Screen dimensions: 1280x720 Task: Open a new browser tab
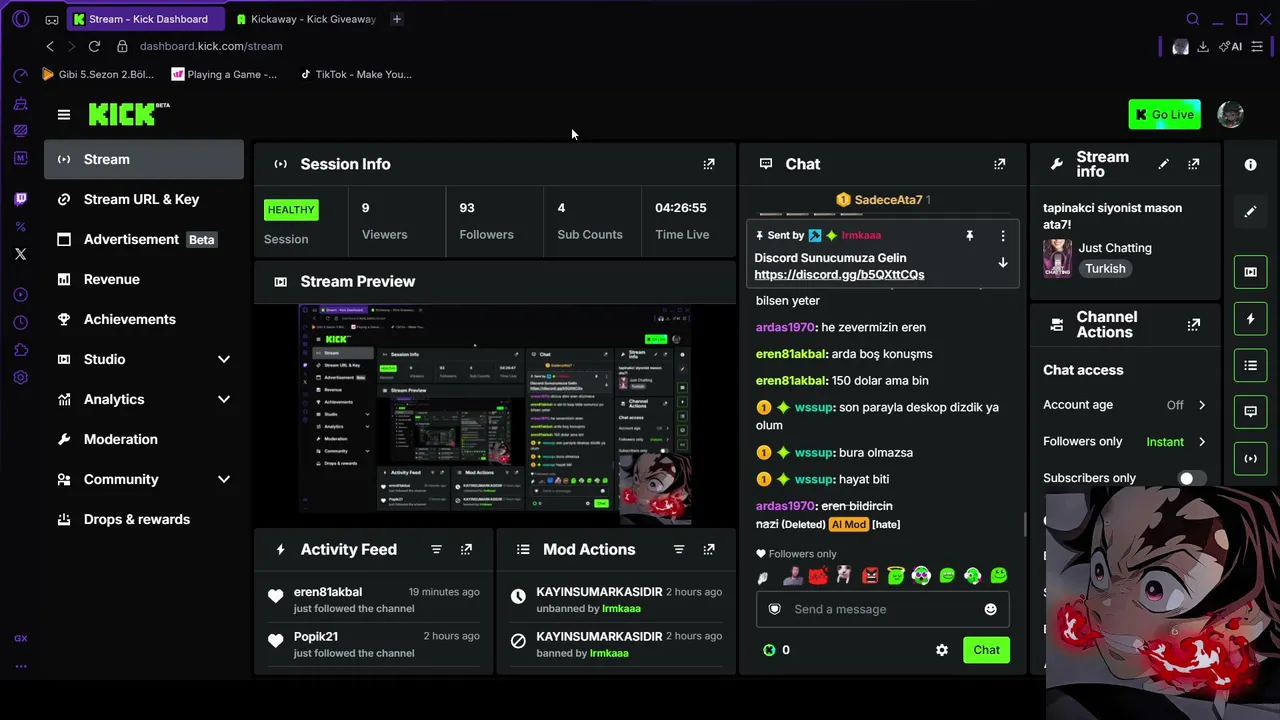(x=397, y=19)
